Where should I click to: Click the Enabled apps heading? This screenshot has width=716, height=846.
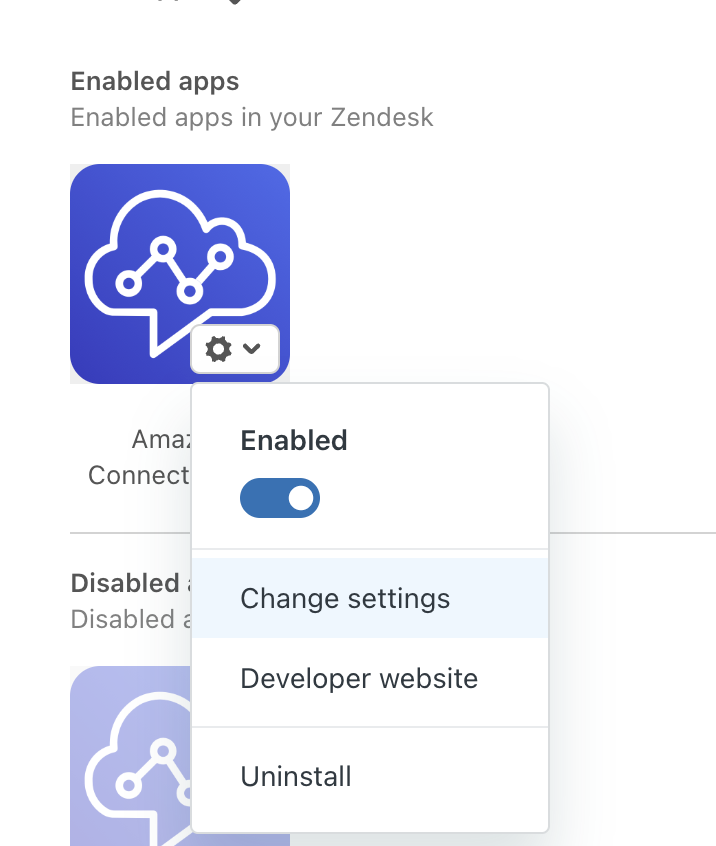155,81
